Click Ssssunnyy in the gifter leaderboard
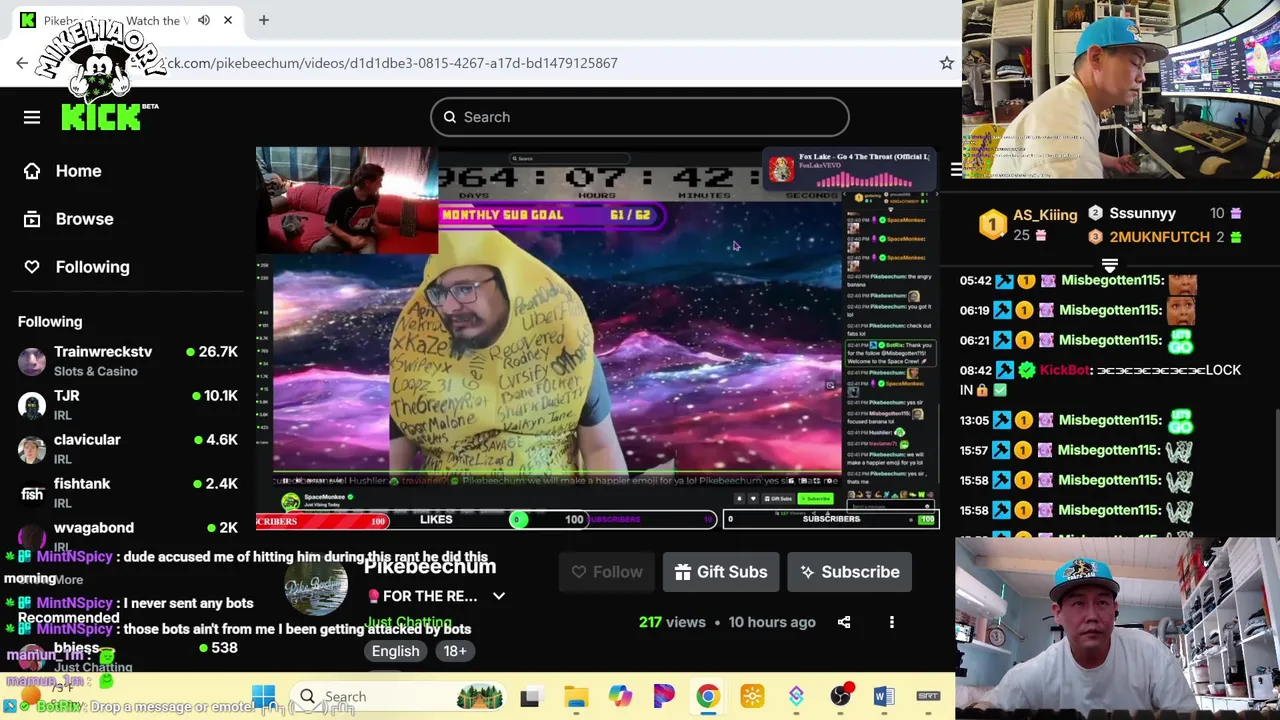The image size is (1280, 720). click(x=1142, y=213)
